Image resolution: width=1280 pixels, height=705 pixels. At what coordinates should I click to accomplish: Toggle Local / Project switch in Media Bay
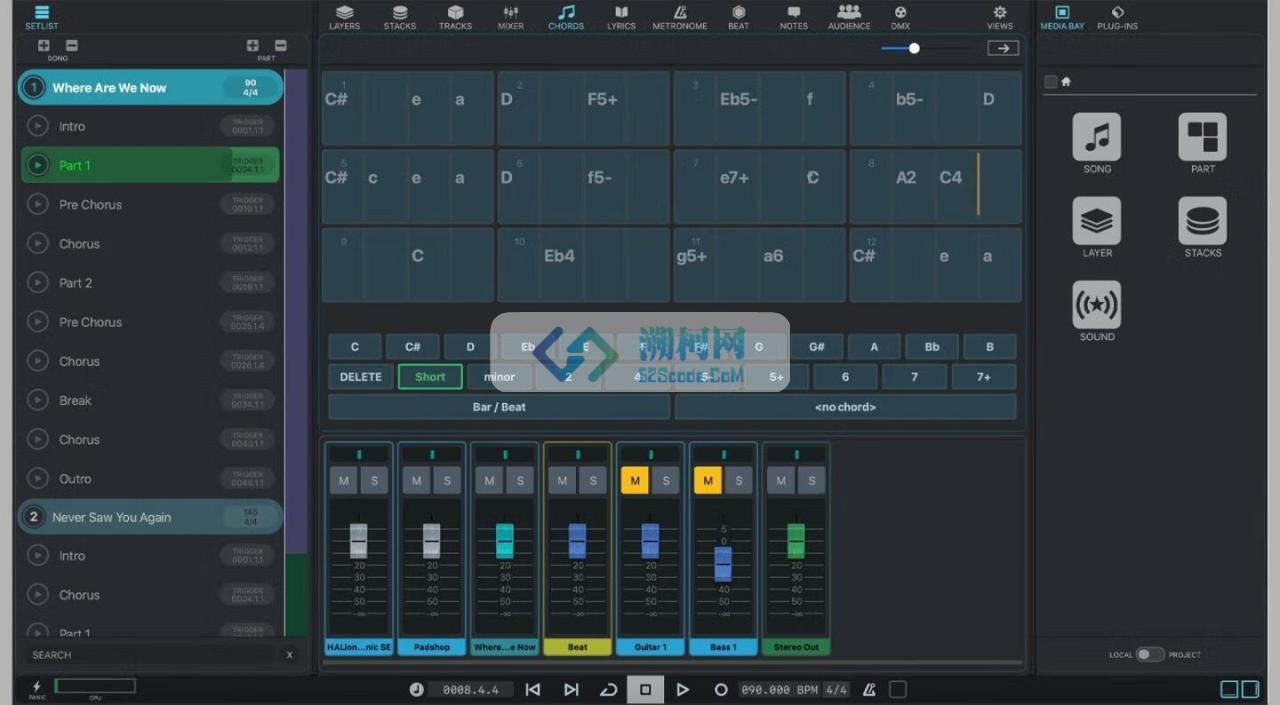click(x=1150, y=654)
